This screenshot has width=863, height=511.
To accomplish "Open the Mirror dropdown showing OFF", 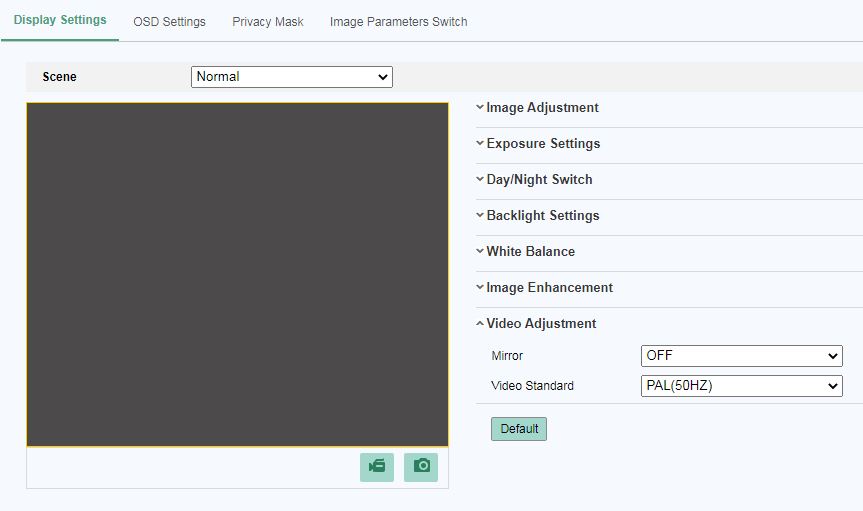I will 741,356.
